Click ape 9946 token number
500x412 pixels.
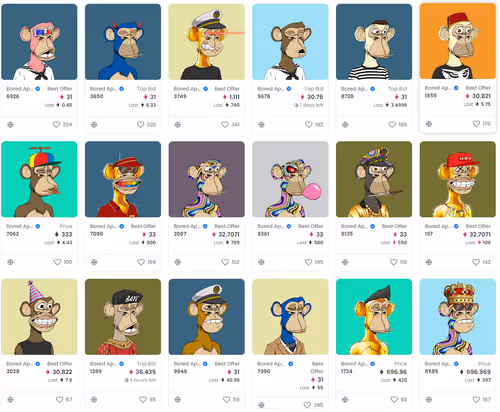[x=180, y=371]
